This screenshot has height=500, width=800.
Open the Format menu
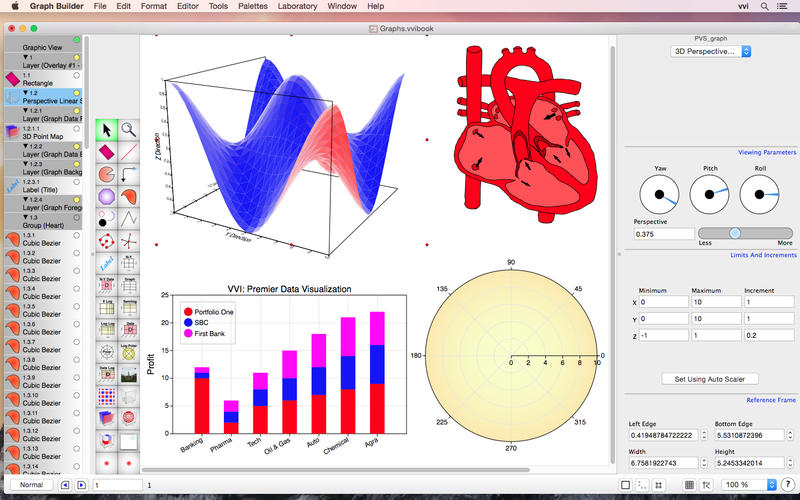click(154, 6)
